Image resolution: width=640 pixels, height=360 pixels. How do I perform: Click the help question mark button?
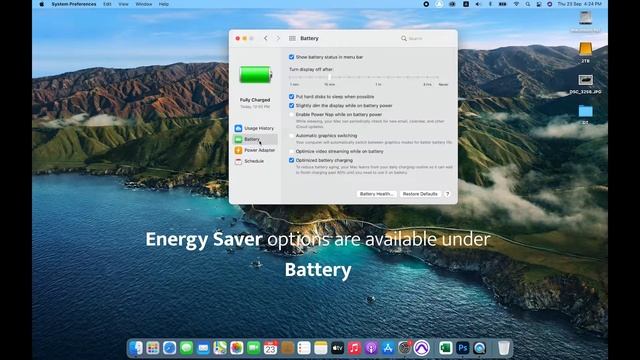pos(447,194)
